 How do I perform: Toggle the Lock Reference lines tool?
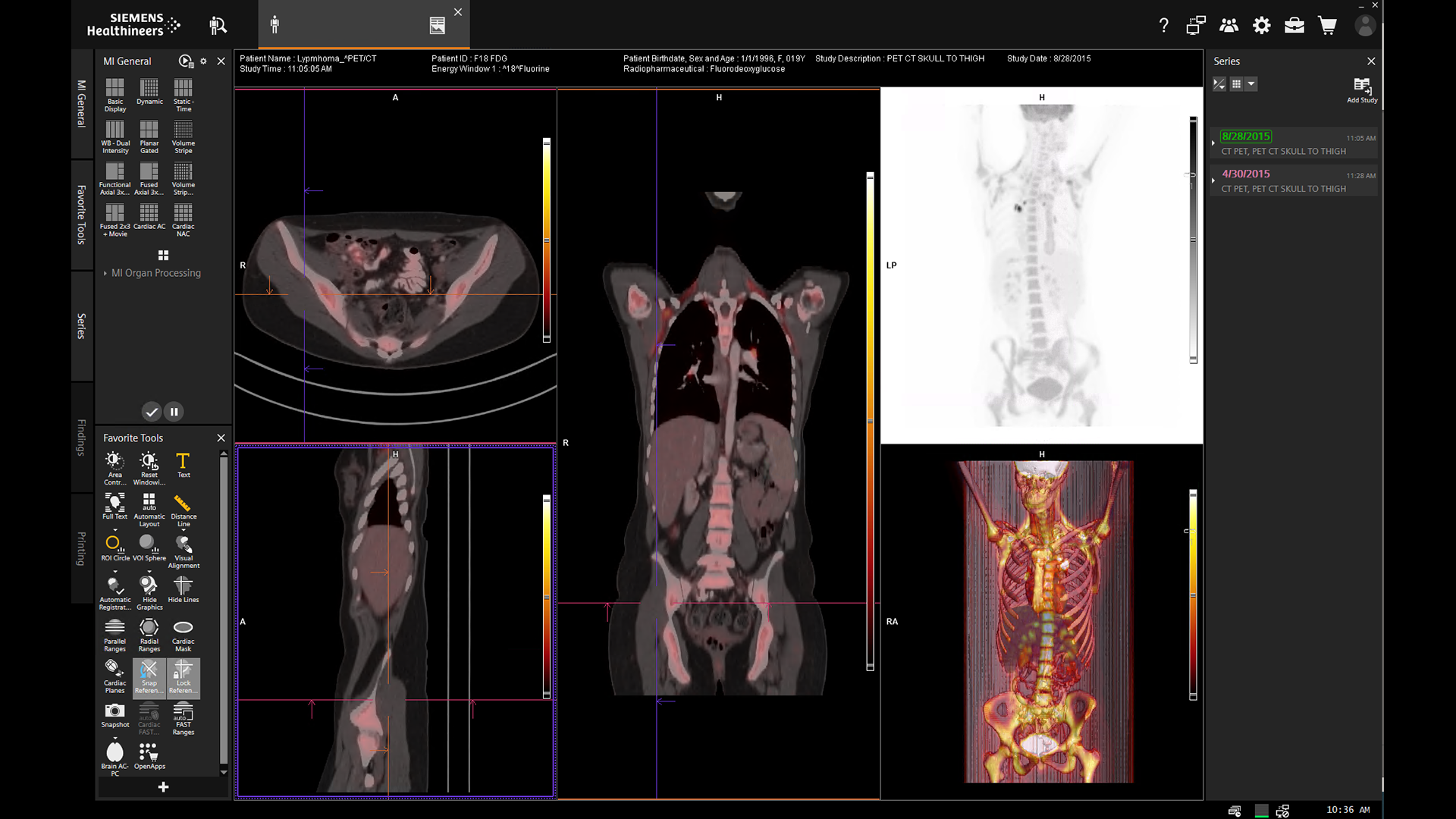pos(183,675)
